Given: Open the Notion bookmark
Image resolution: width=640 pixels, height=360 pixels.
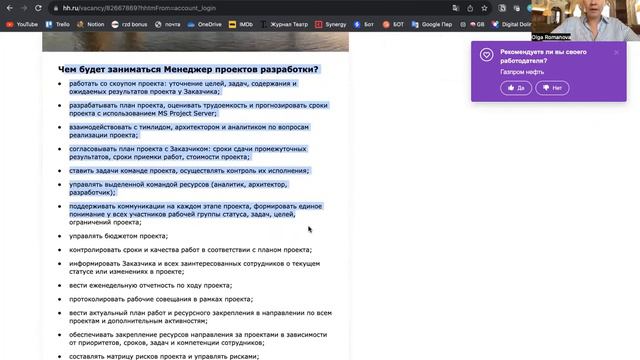Looking at the screenshot, I should coord(91,24).
